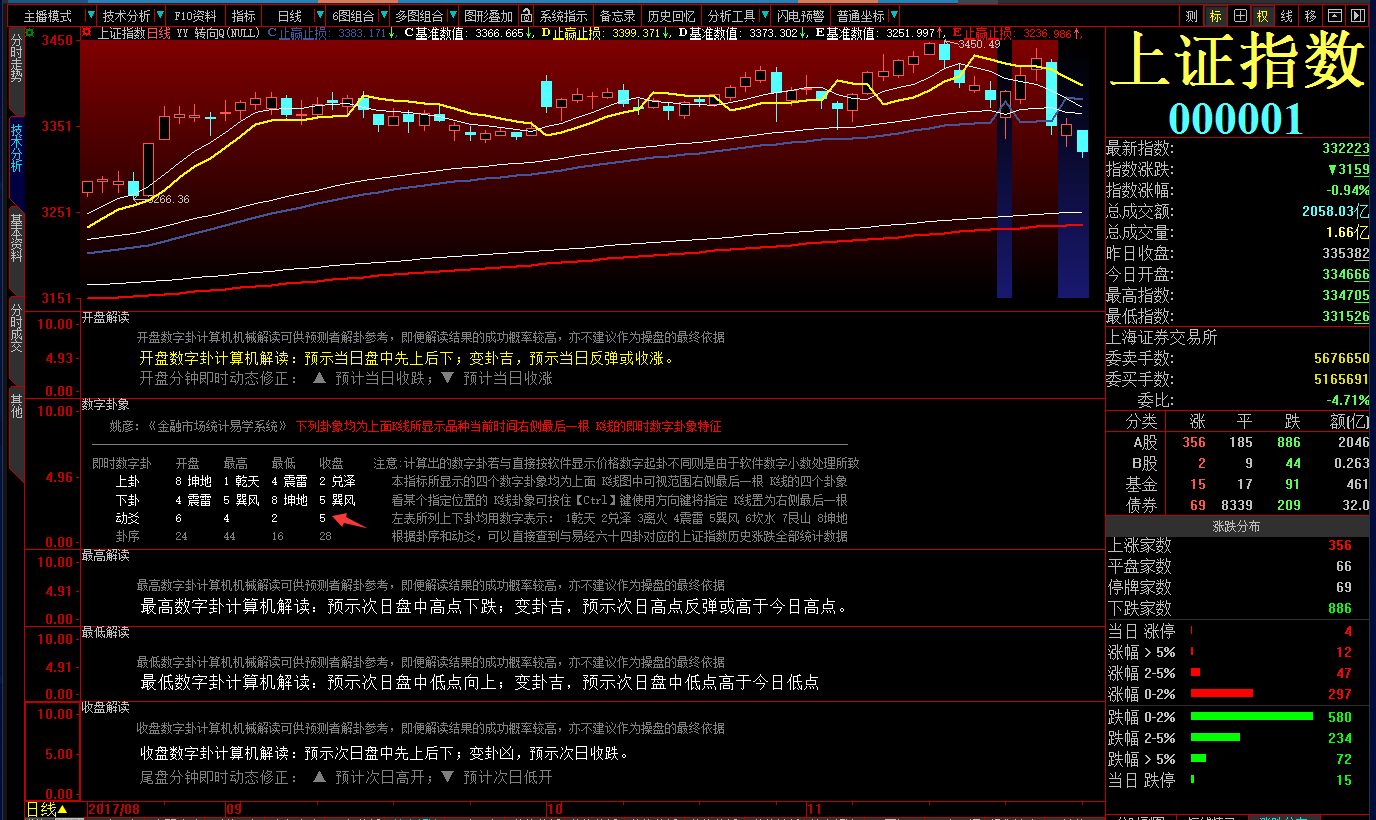
Task: Expand the 6图组合 dropdown arrow
Action: pos(384,16)
